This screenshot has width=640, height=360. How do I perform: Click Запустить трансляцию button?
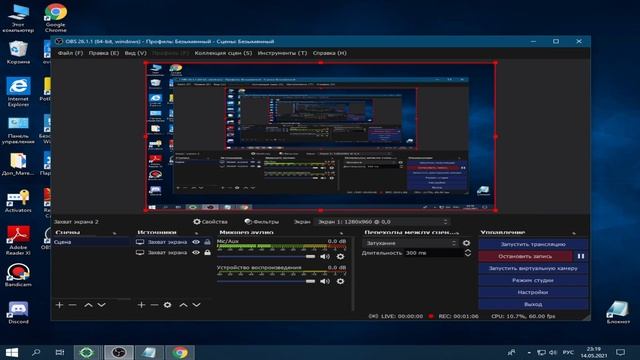point(533,244)
